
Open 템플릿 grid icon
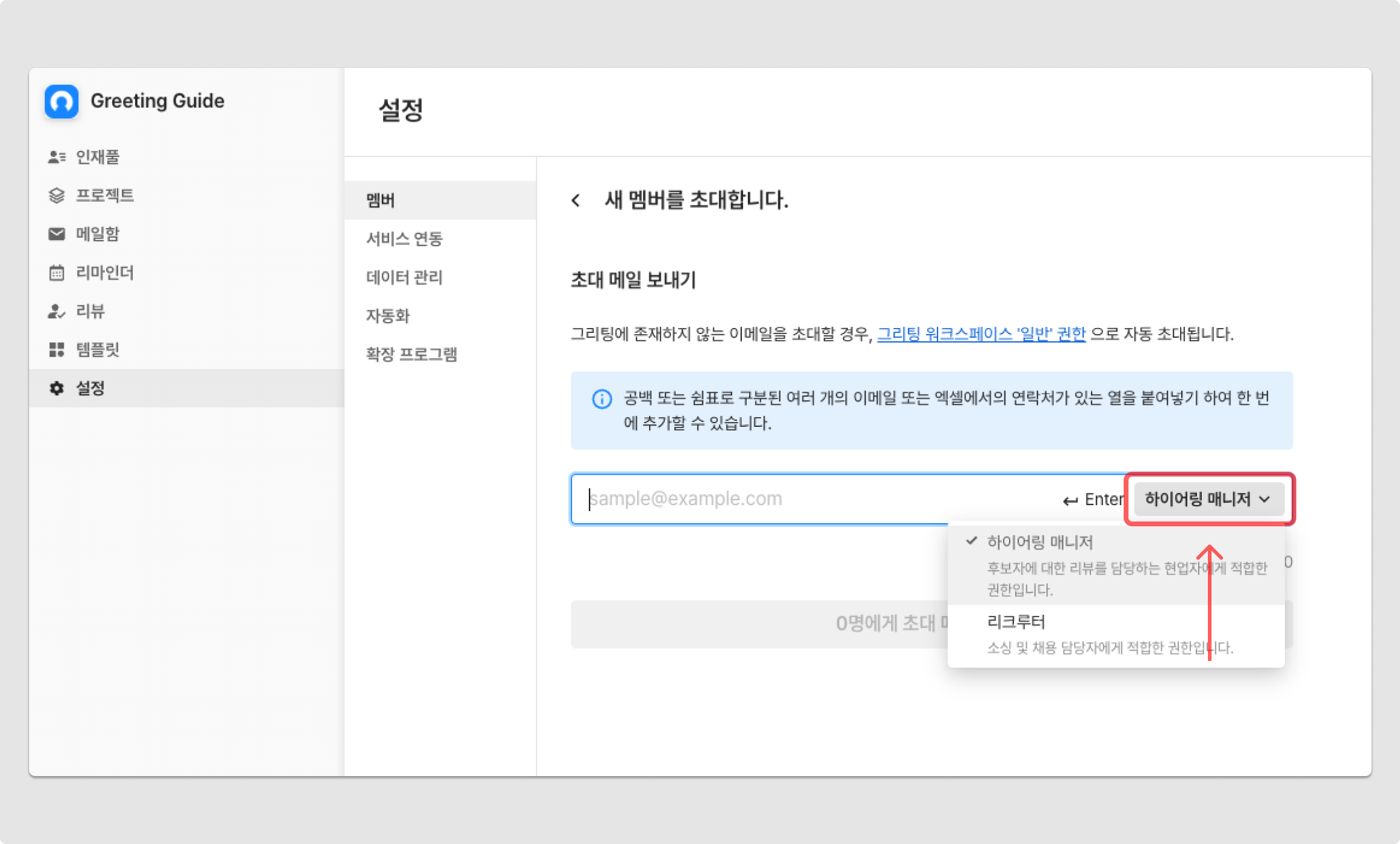[x=56, y=350]
